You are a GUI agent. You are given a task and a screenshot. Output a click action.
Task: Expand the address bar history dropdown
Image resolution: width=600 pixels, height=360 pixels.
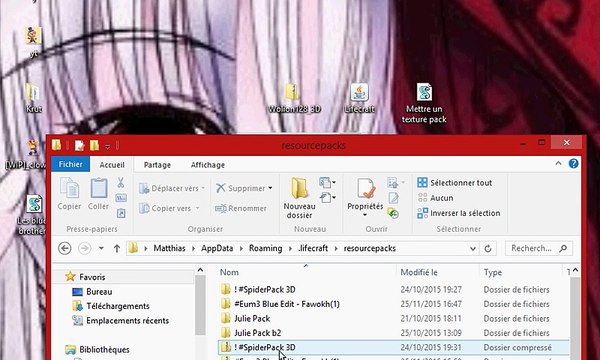[x=473, y=249]
